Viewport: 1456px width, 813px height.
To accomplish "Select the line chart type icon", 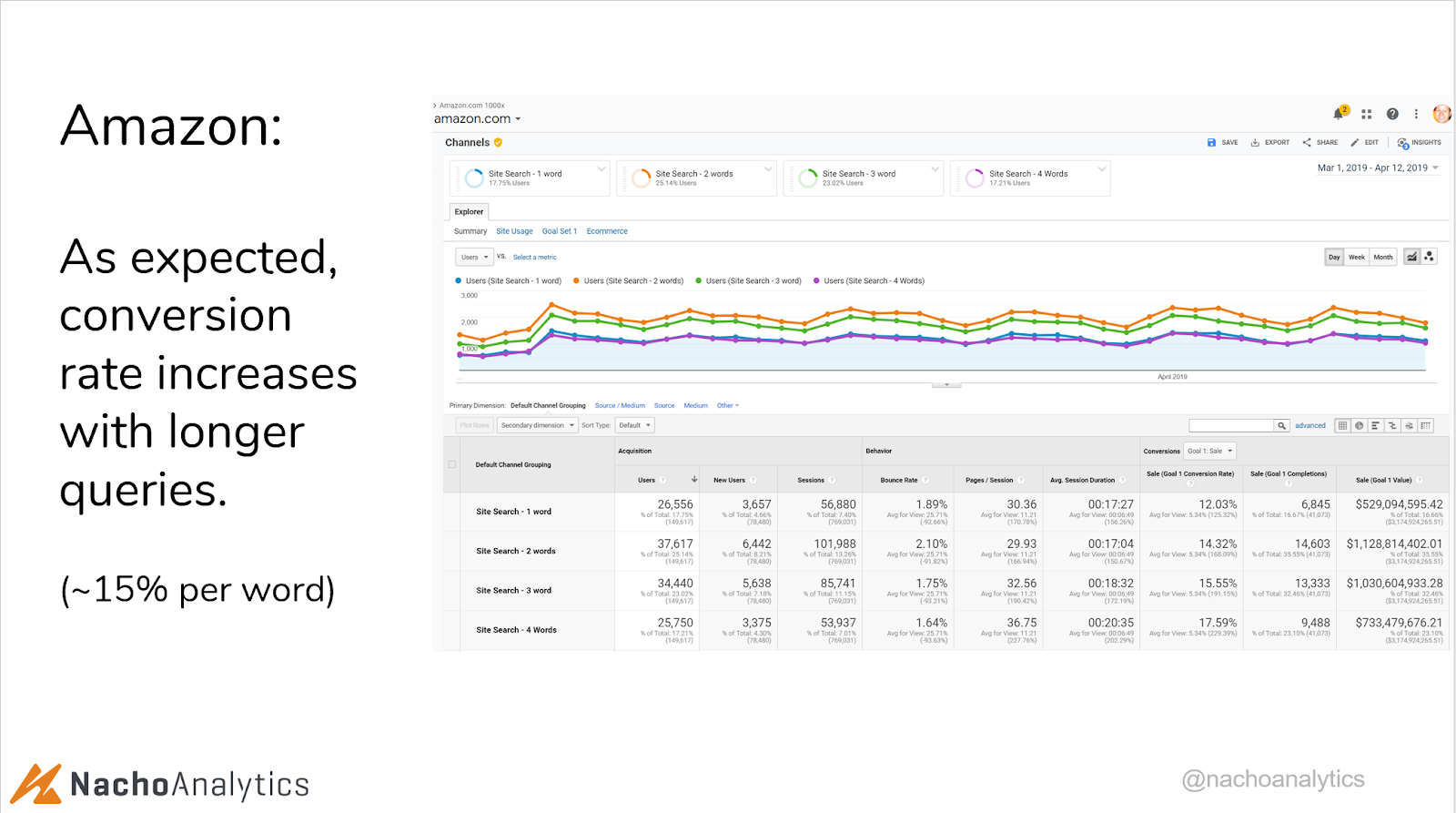I will point(1411,257).
